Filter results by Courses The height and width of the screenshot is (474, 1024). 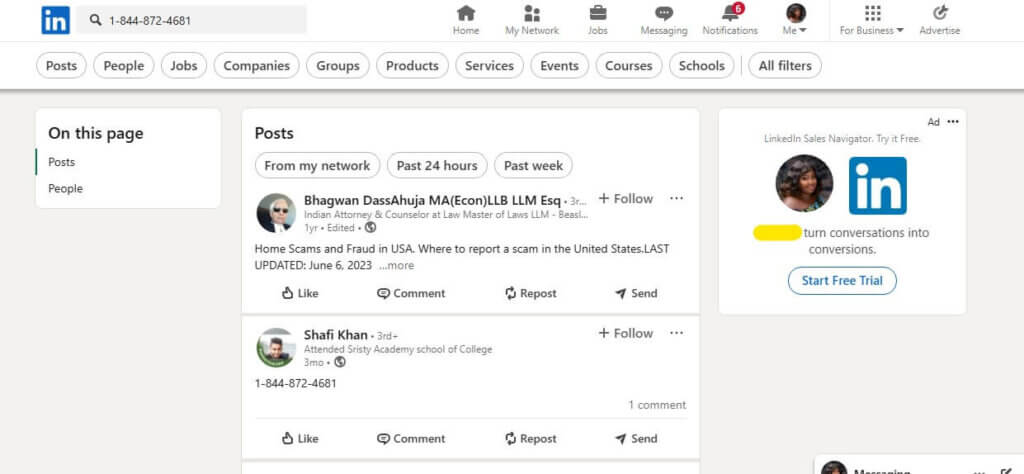point(629,65)
